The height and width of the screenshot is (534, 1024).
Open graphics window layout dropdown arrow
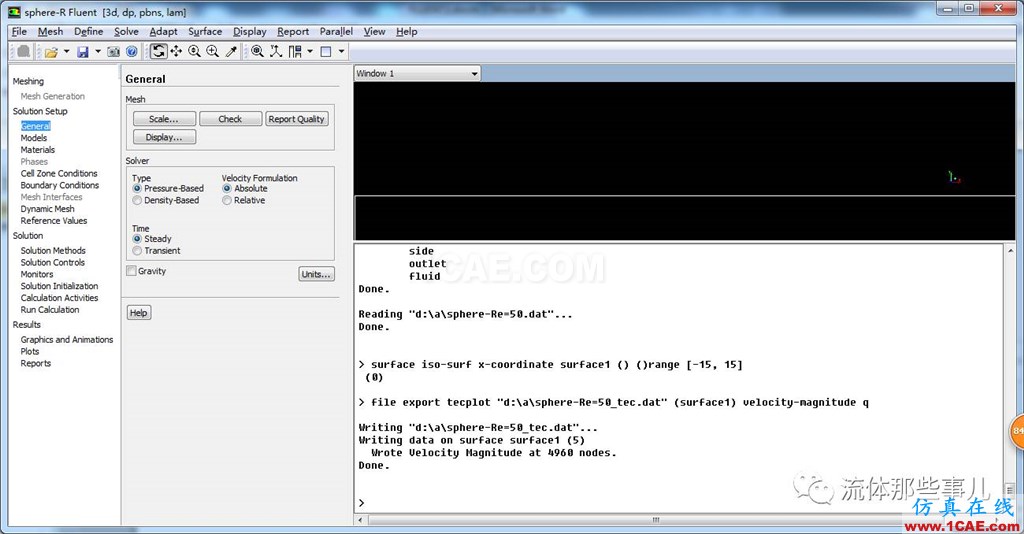(342, 52)
